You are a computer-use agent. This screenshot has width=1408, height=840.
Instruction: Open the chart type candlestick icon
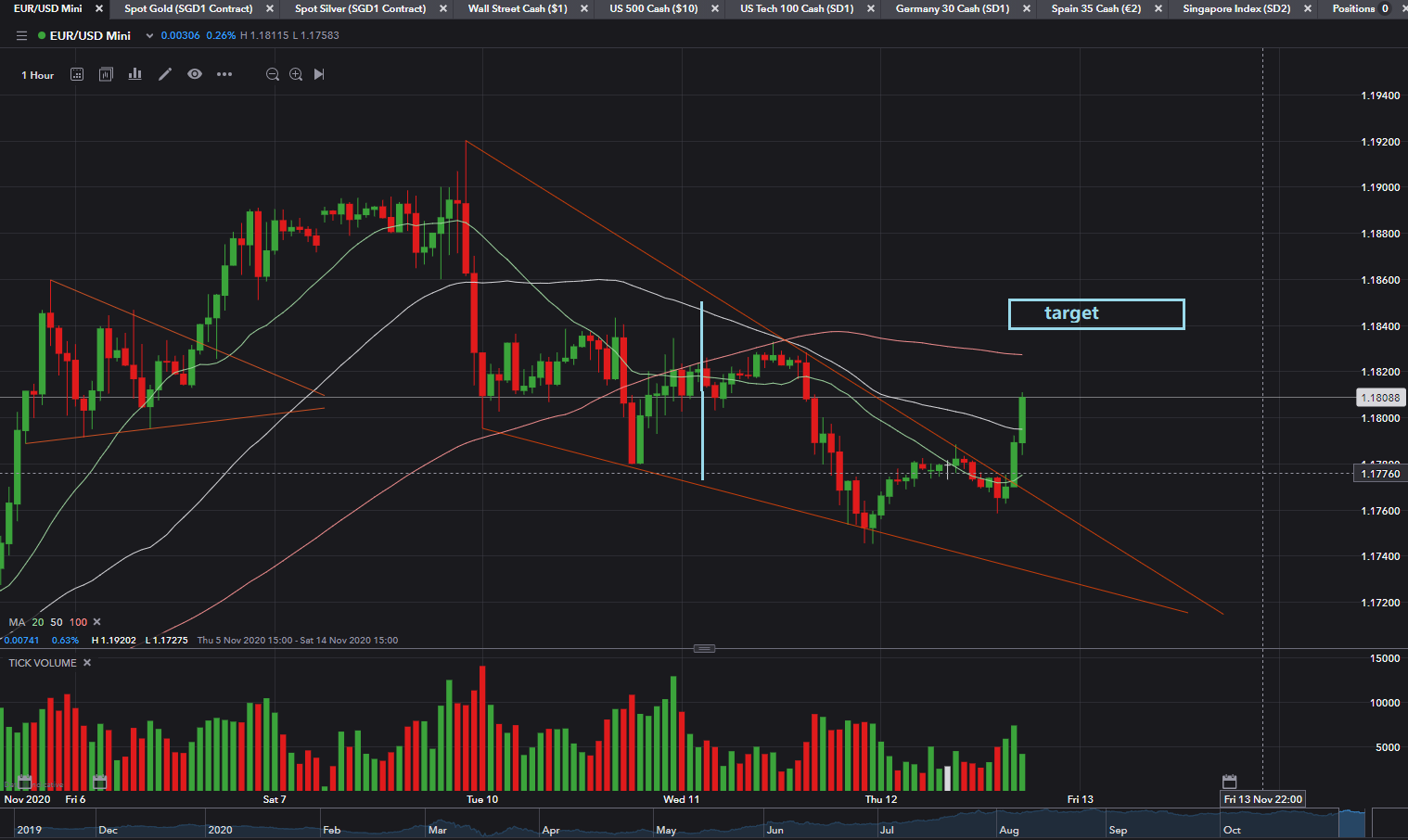(x=106, y=74)
